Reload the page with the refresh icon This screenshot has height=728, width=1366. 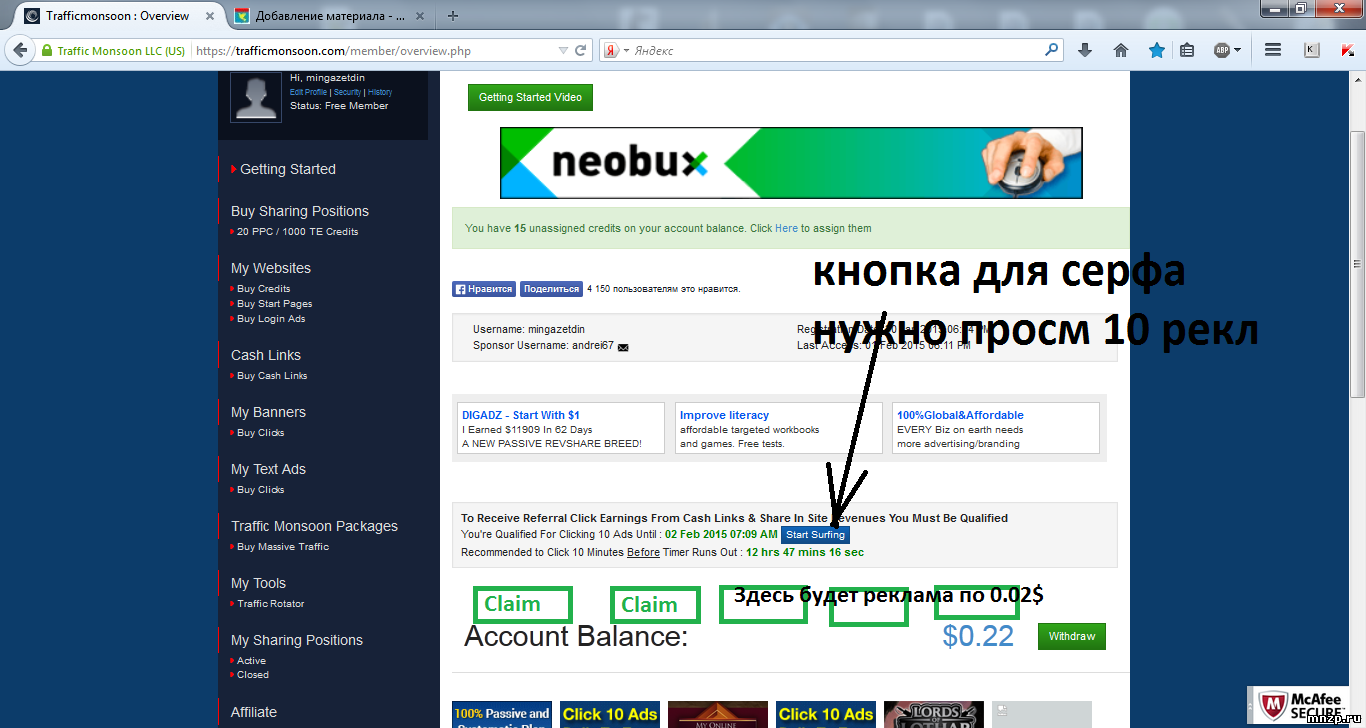[581, 50]
